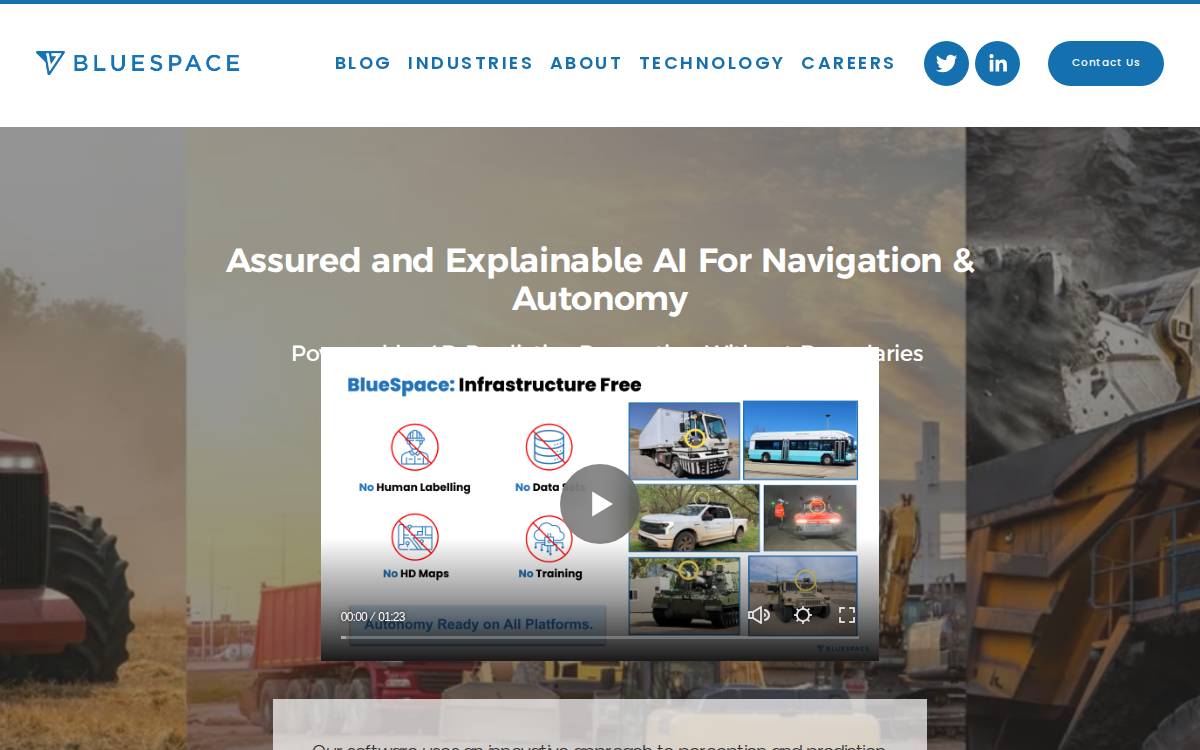Viewport: 1200px width, 750px height.
Task: Play the Infrastructure Free video
Action: tap(600, 504)
